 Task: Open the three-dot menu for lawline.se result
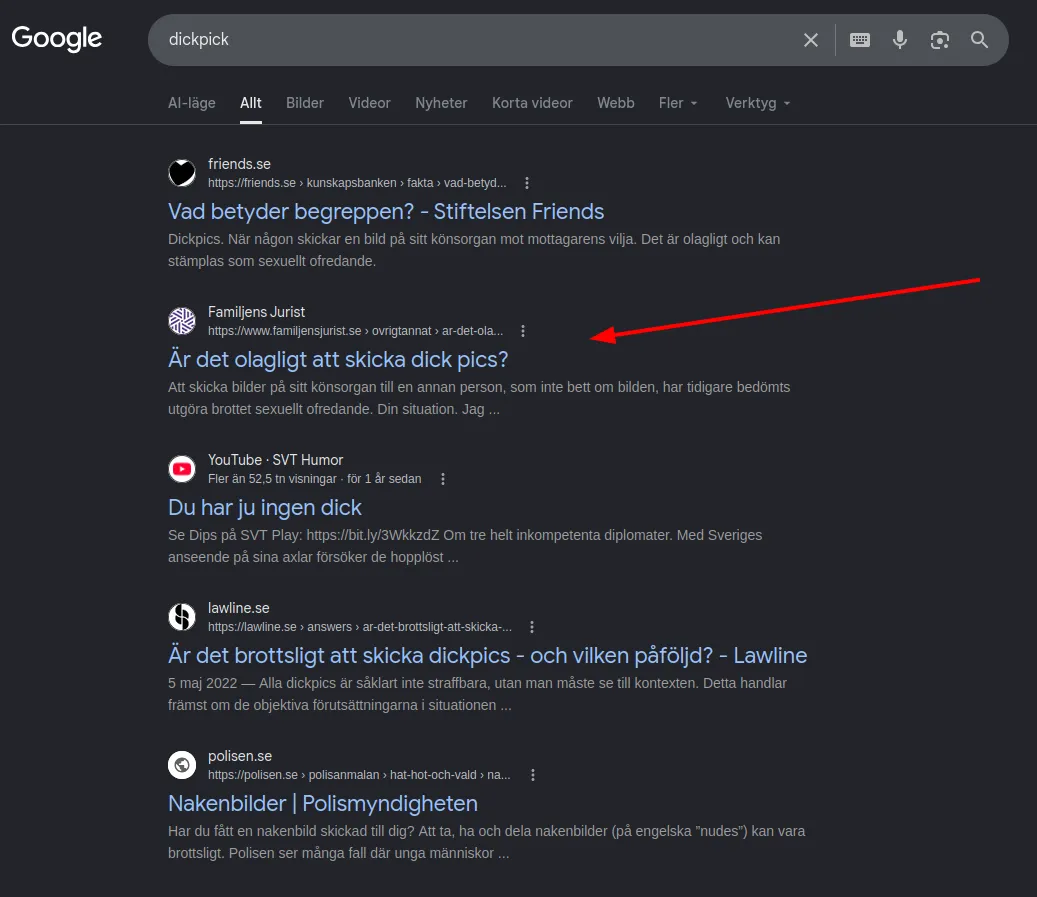[x=531, y=626]
